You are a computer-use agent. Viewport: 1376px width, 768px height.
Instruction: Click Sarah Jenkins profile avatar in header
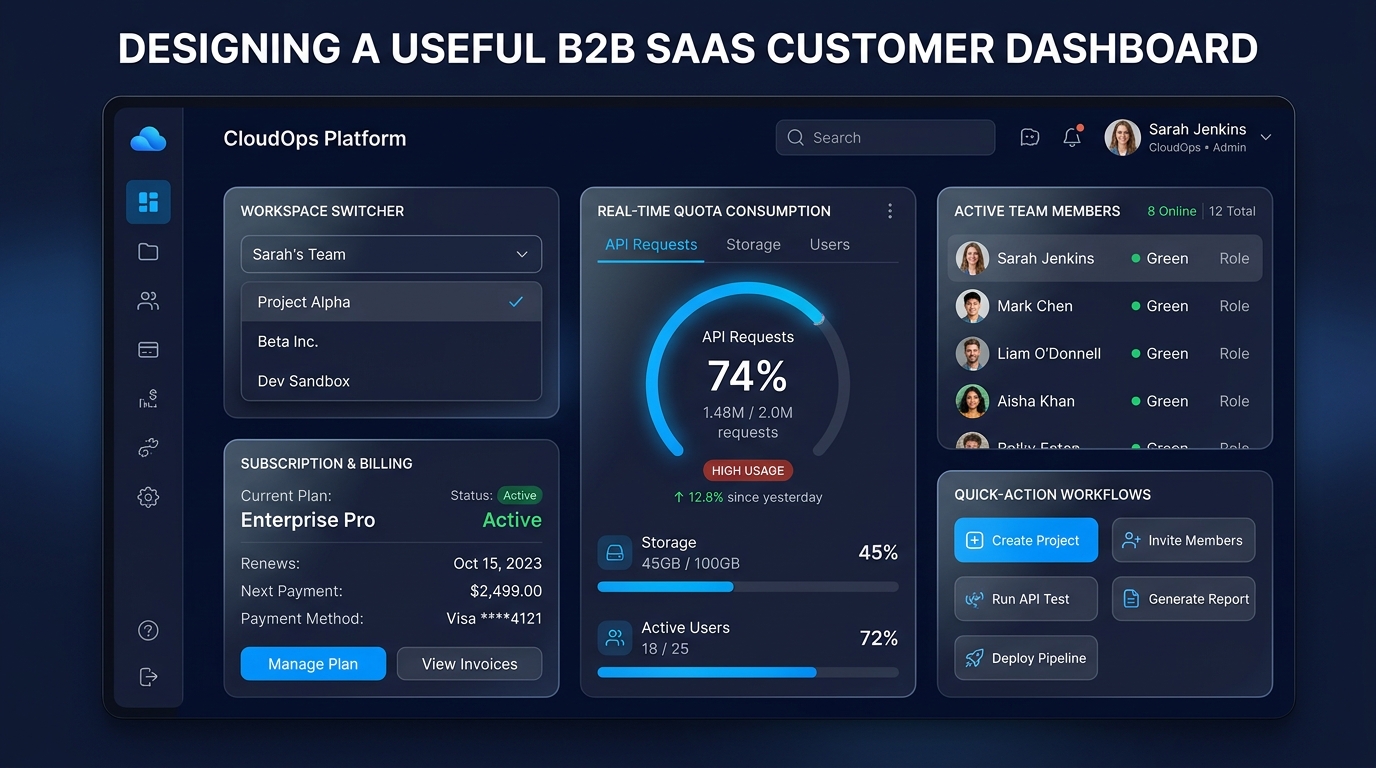(1122, 138)
